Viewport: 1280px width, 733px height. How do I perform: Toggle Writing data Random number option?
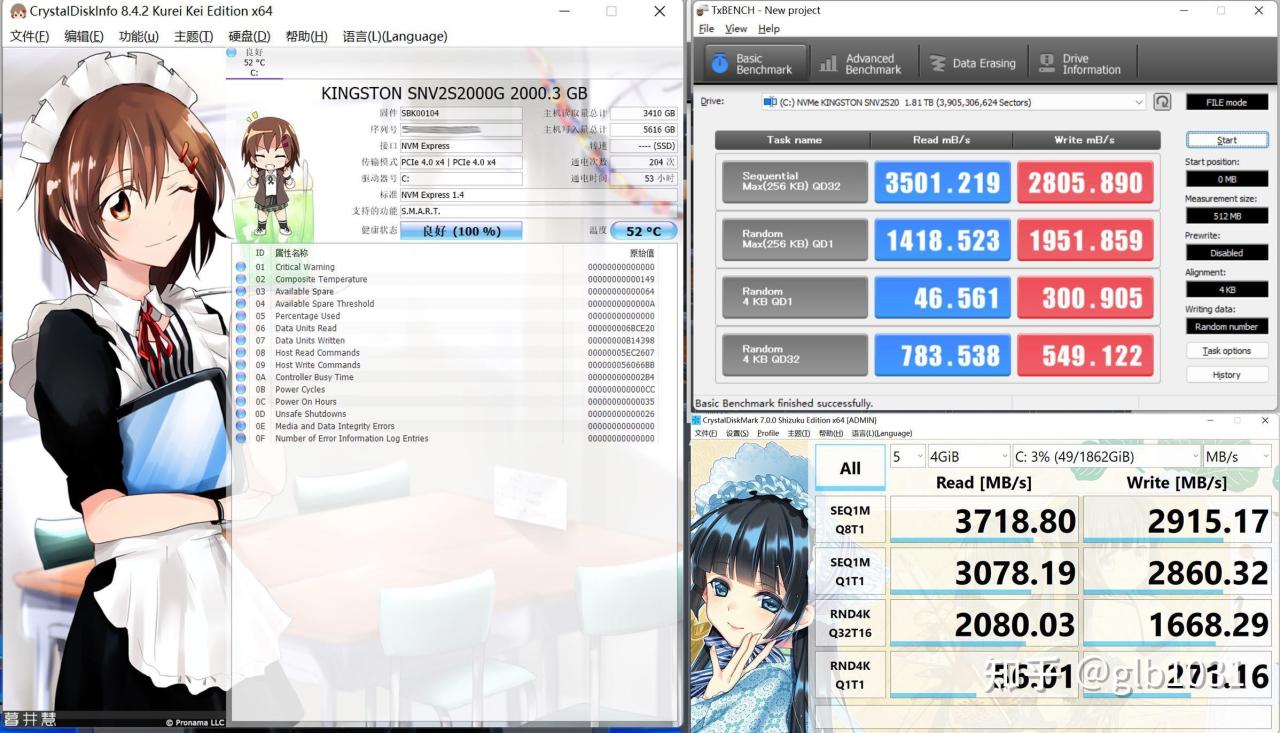coord(1227,325)
